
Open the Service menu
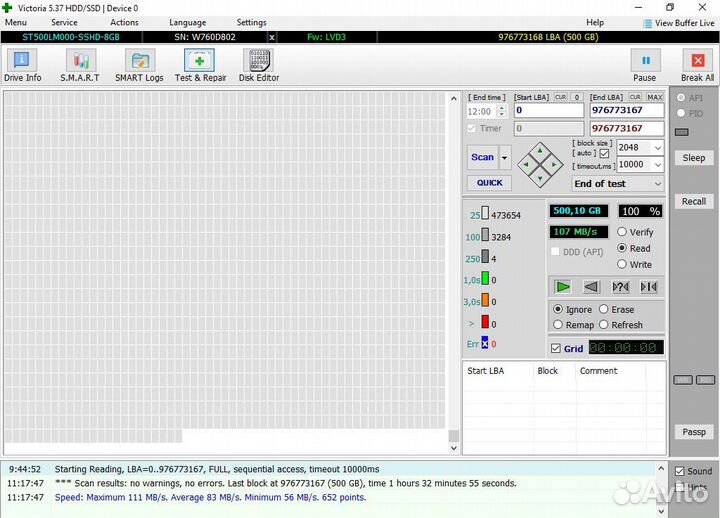pyautogui.click(x=64, y=22)
